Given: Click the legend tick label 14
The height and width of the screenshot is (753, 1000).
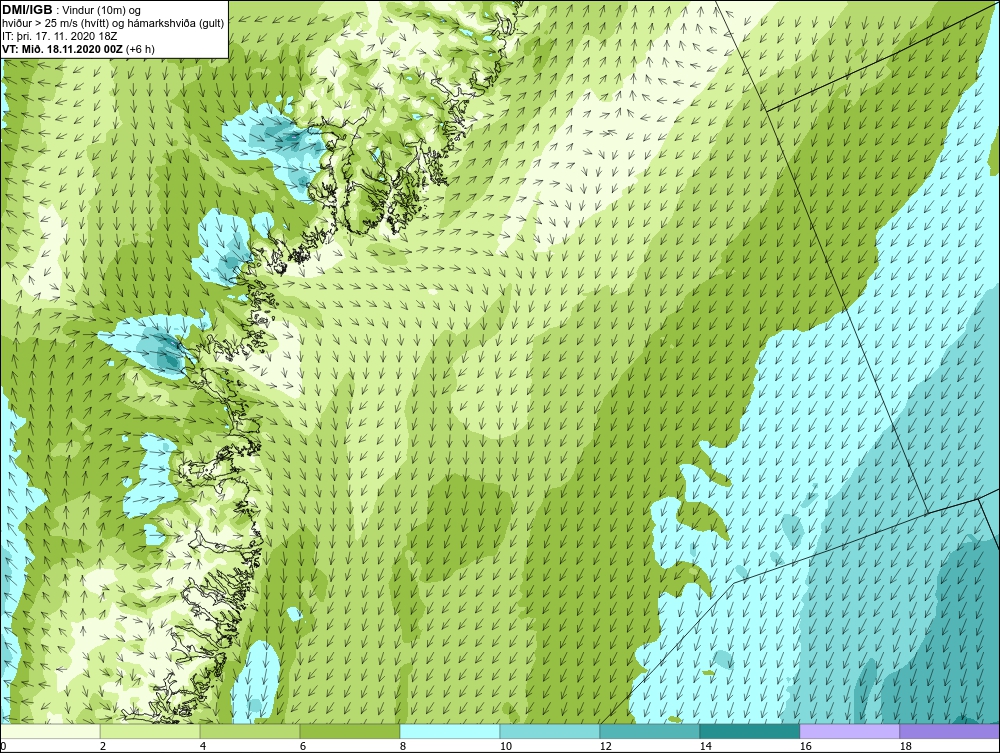Looking at the screenshot, I should pyautogui.click(x=705, y=747).
